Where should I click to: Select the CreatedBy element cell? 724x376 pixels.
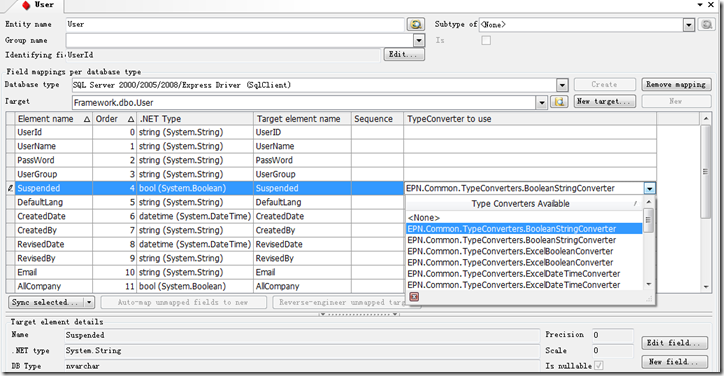point(54,230)
